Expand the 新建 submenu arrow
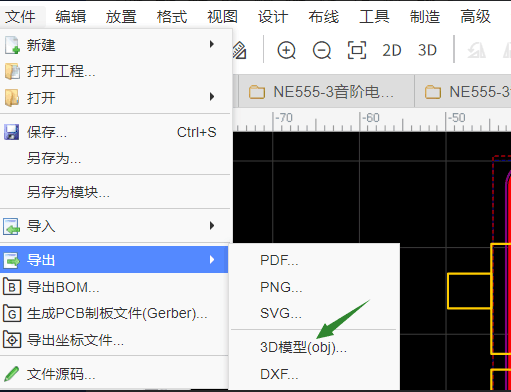The image size is (511, 392). point(212,44)
